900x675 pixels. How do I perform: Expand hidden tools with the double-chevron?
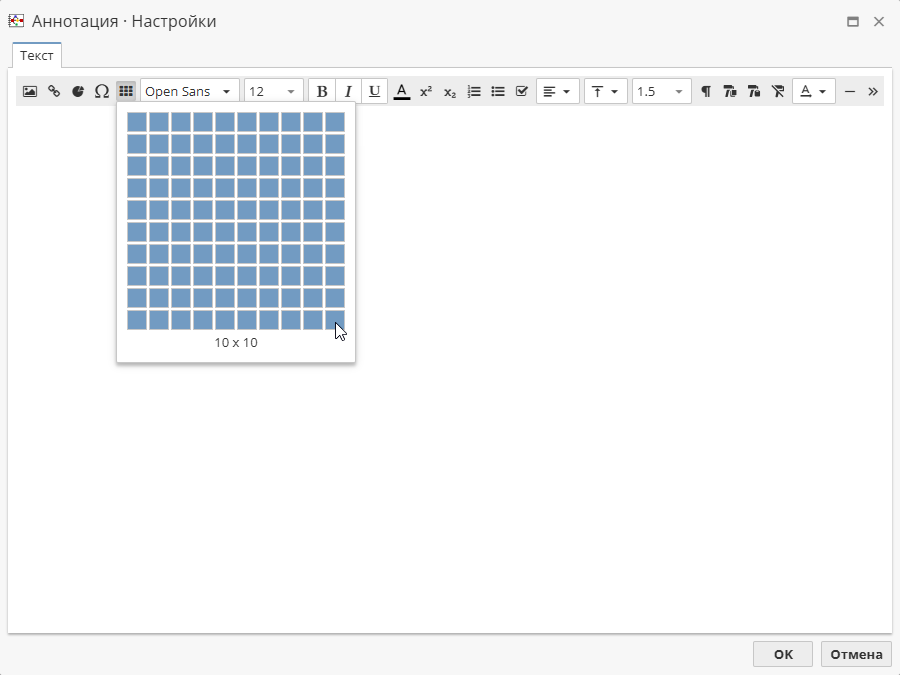(x=872, y=91)
